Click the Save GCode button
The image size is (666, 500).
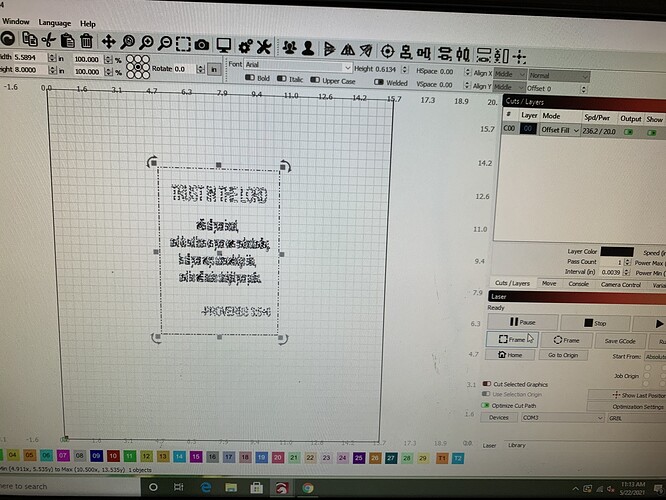point(620,341)
